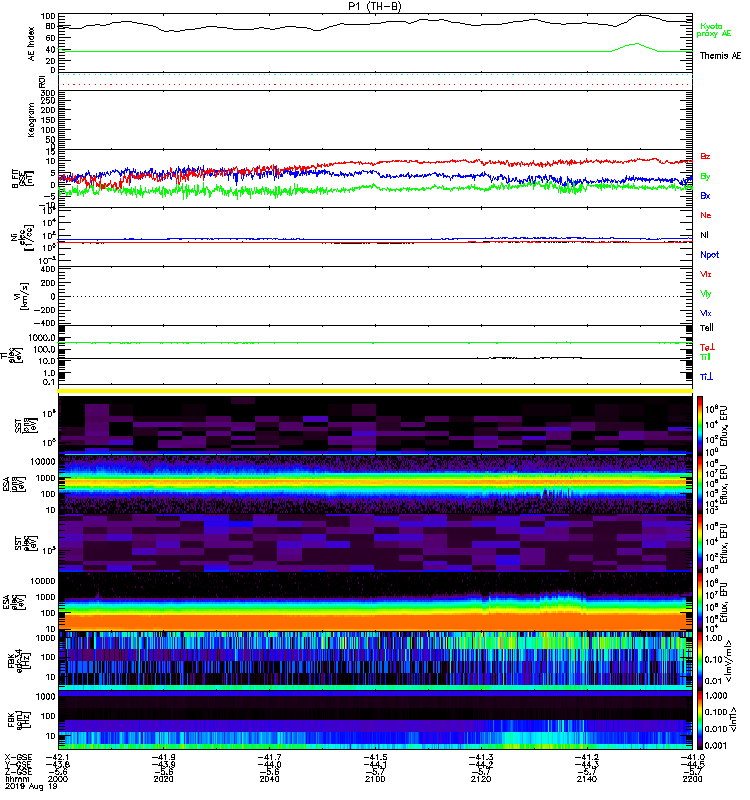
Task: Click the Vi axis tick '-400'
Action: tap(44, 323)
